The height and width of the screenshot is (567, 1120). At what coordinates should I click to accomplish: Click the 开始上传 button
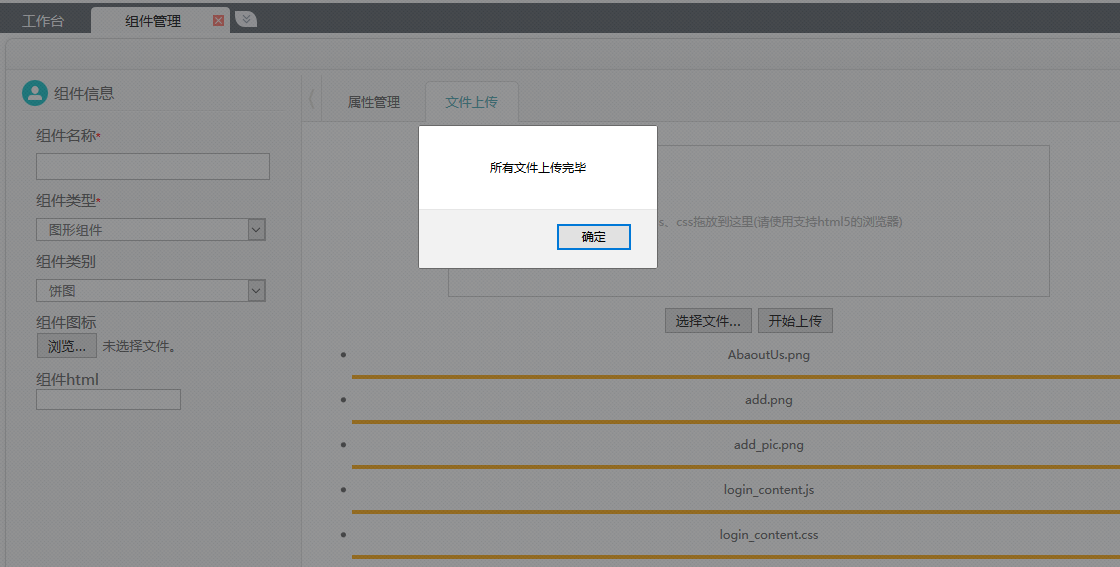pyautogui.click(x=795, y=321)
